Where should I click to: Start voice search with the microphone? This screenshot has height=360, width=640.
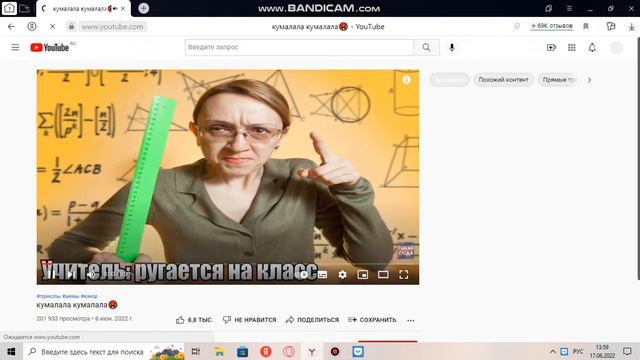[452, 47]
